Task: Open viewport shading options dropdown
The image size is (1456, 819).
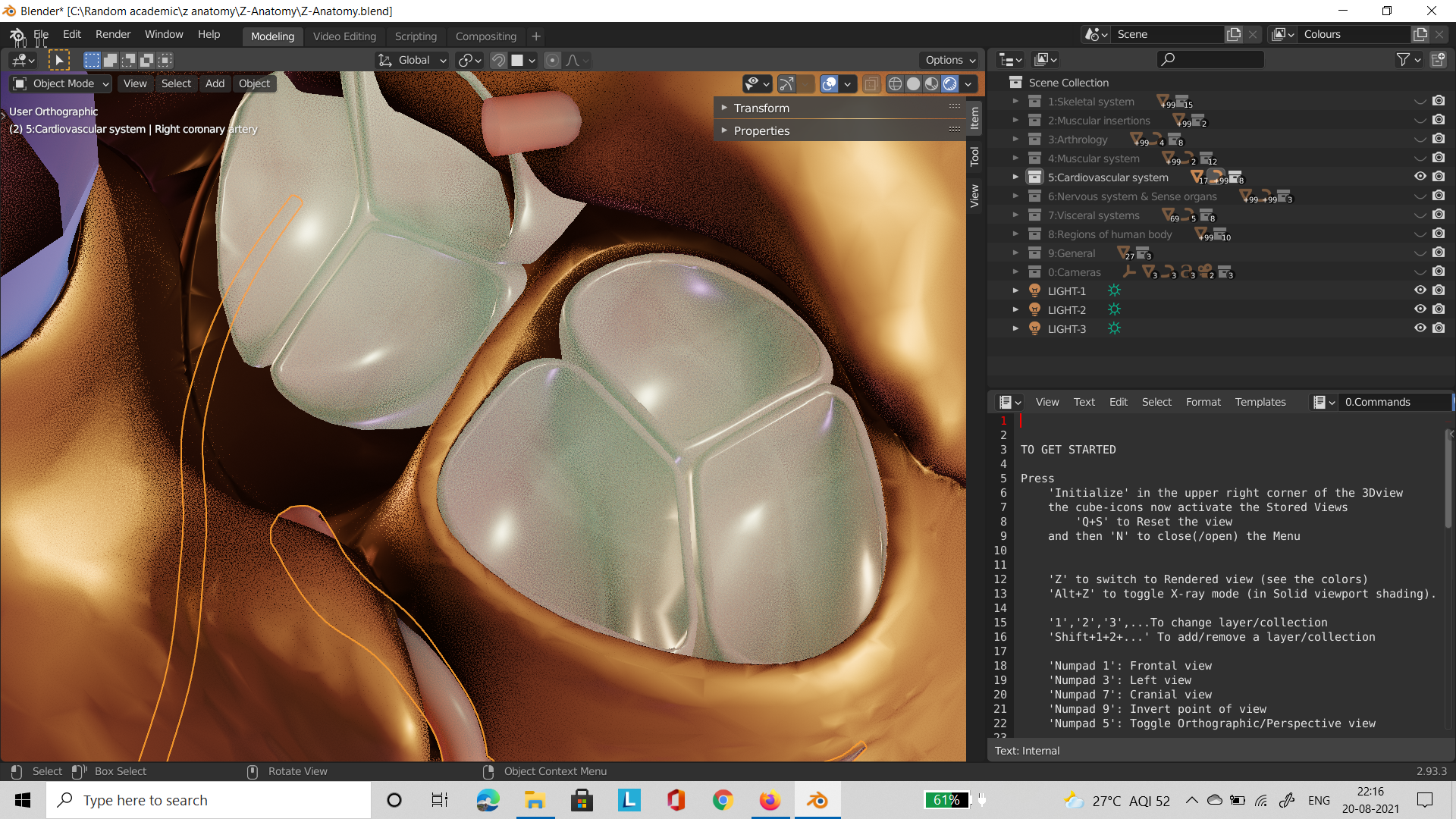Action: click(968, 84)
